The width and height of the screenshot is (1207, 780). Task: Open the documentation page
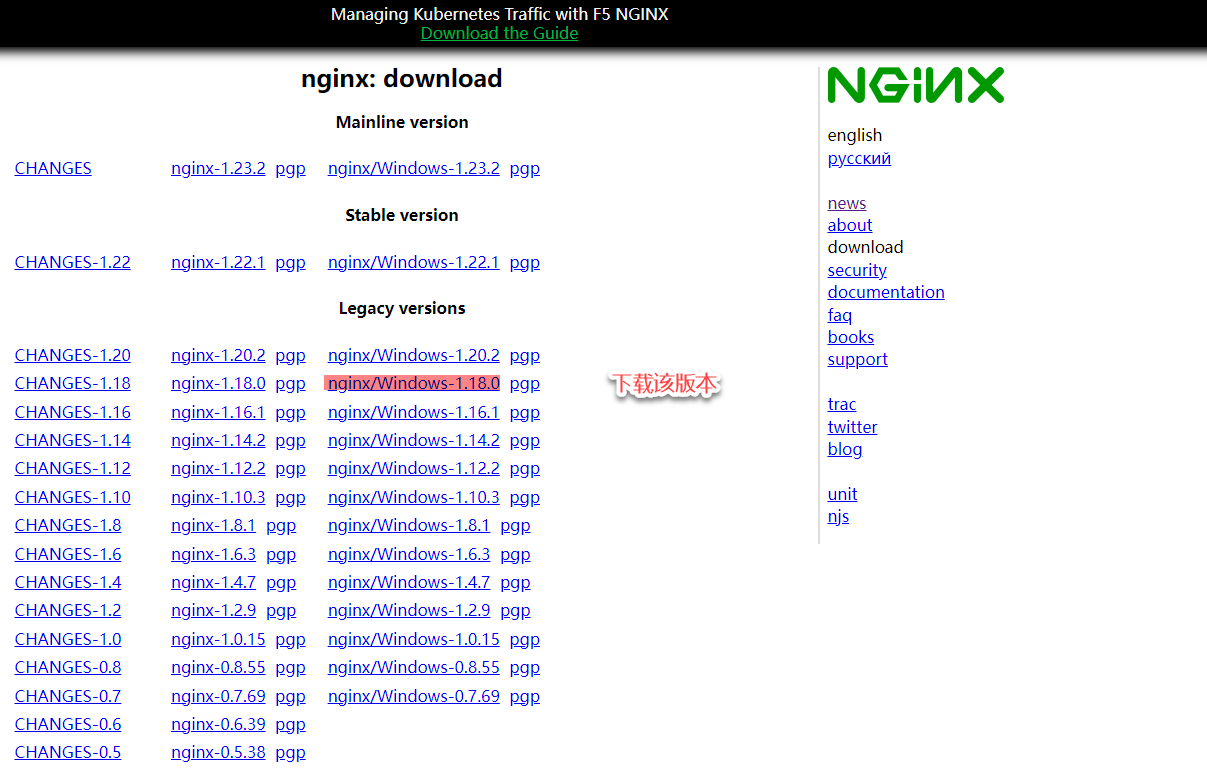(886, 292)
